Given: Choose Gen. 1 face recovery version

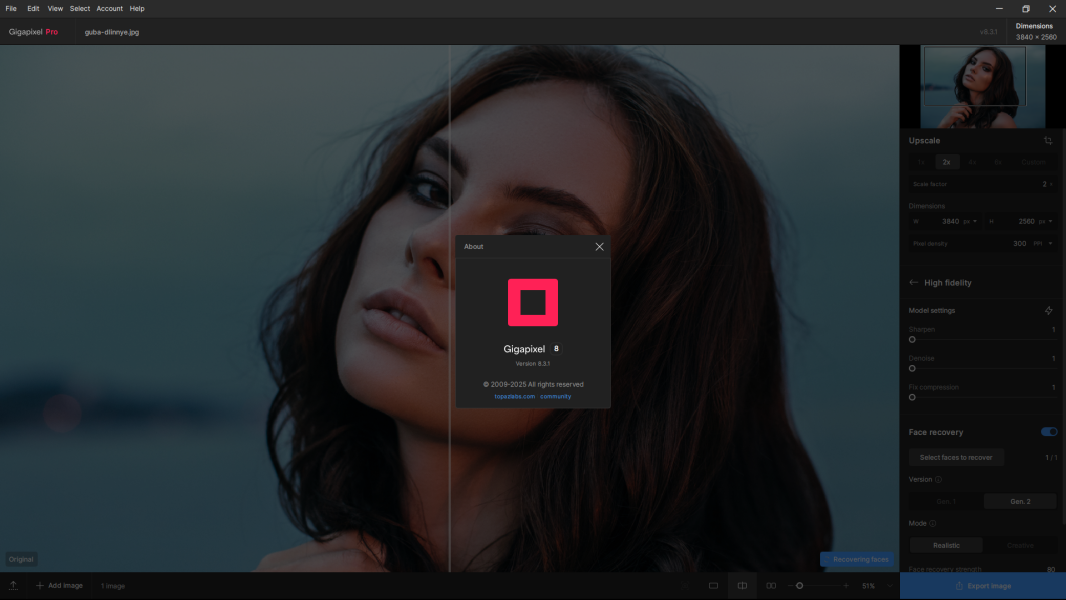Looking at the screenshot, I should pos(946,501).
